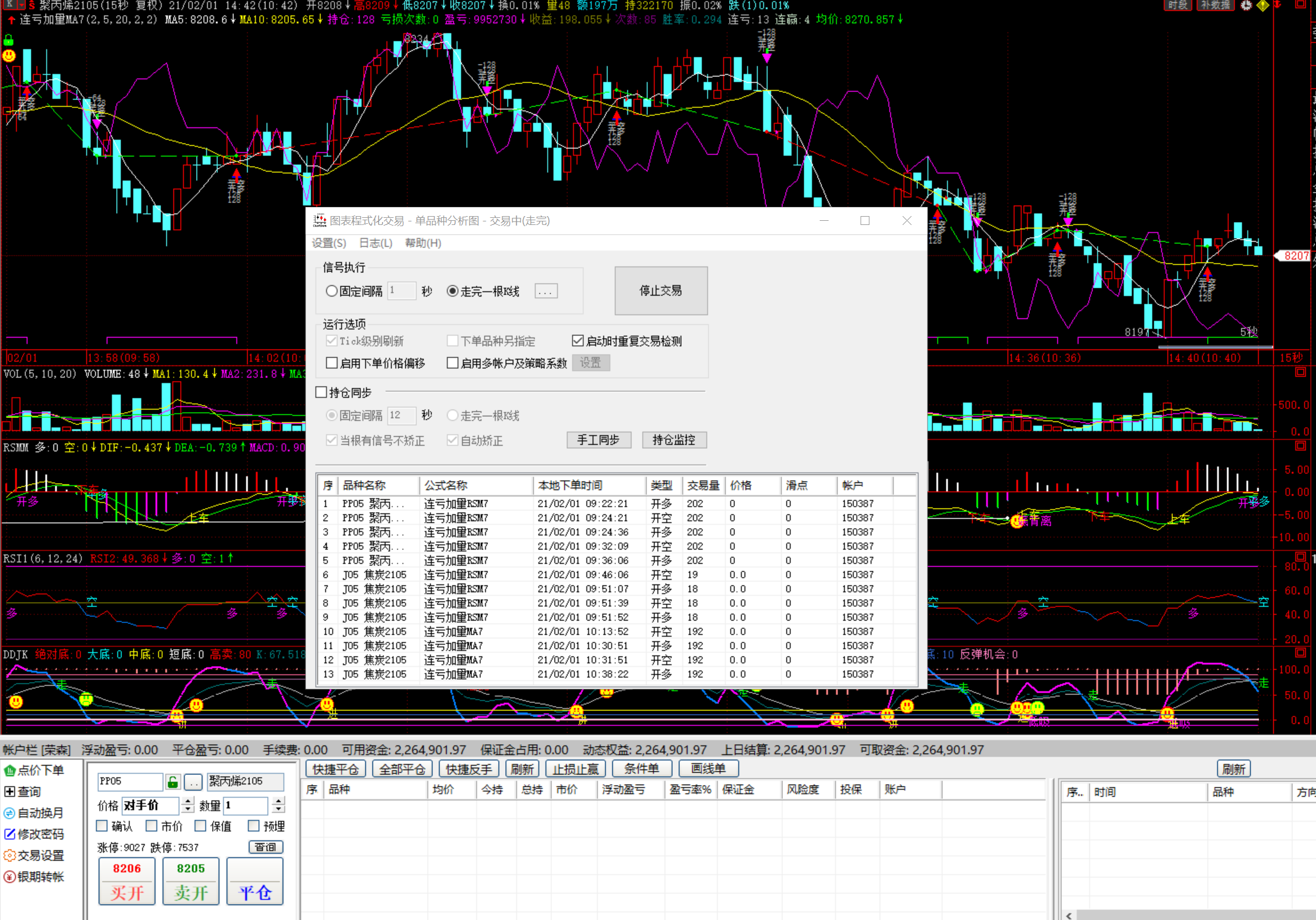
Task: Click the maximize square of the RSMM pane
Action: pos(1301,446)
